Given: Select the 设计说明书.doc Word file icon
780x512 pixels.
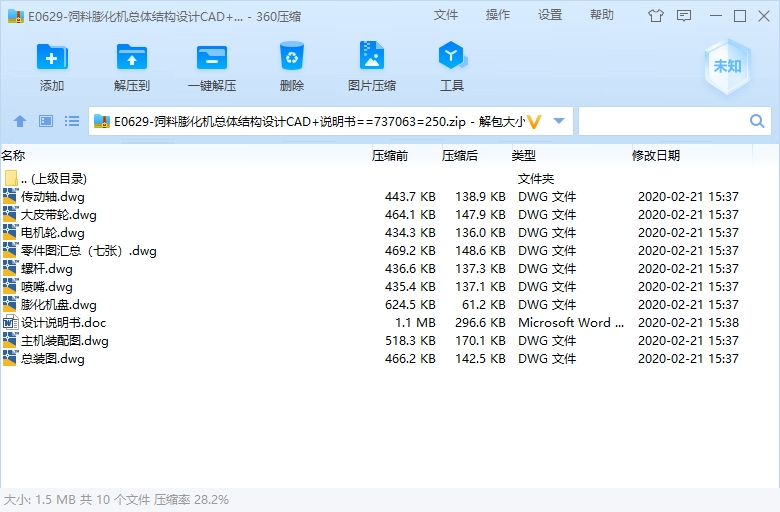Looking at the screenshot, I should pos(10,322).
